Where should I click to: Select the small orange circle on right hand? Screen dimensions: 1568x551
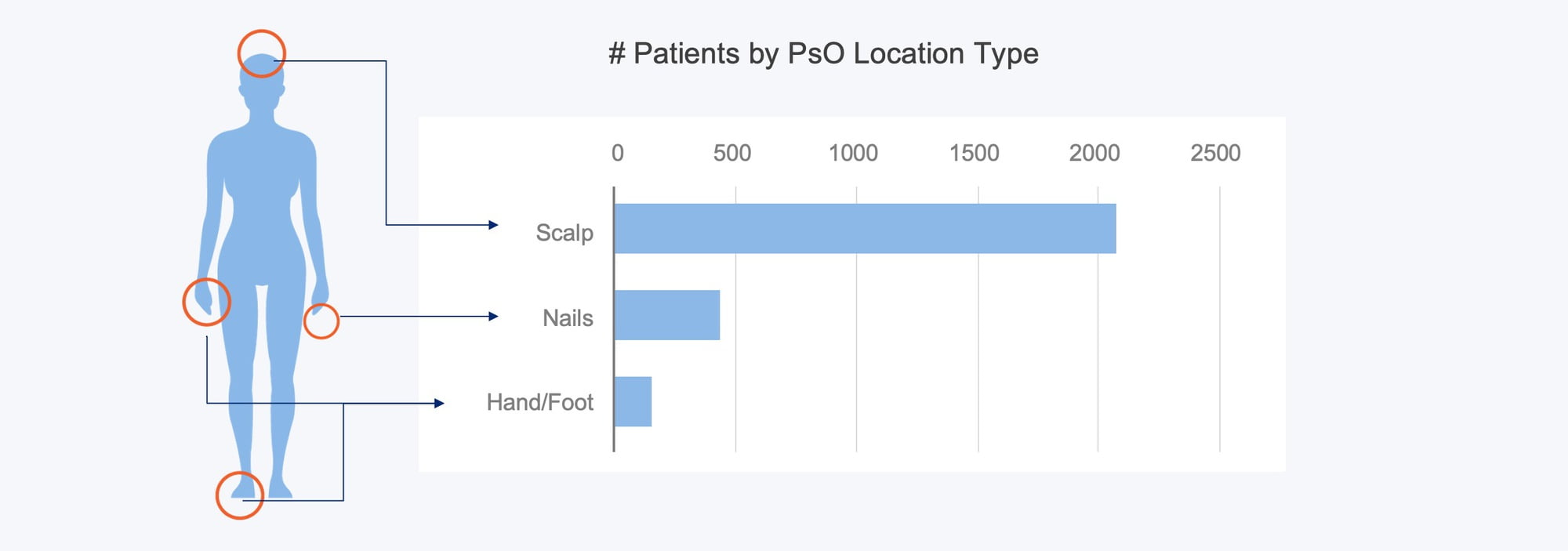pyautogui.click(x=321, y=321)
